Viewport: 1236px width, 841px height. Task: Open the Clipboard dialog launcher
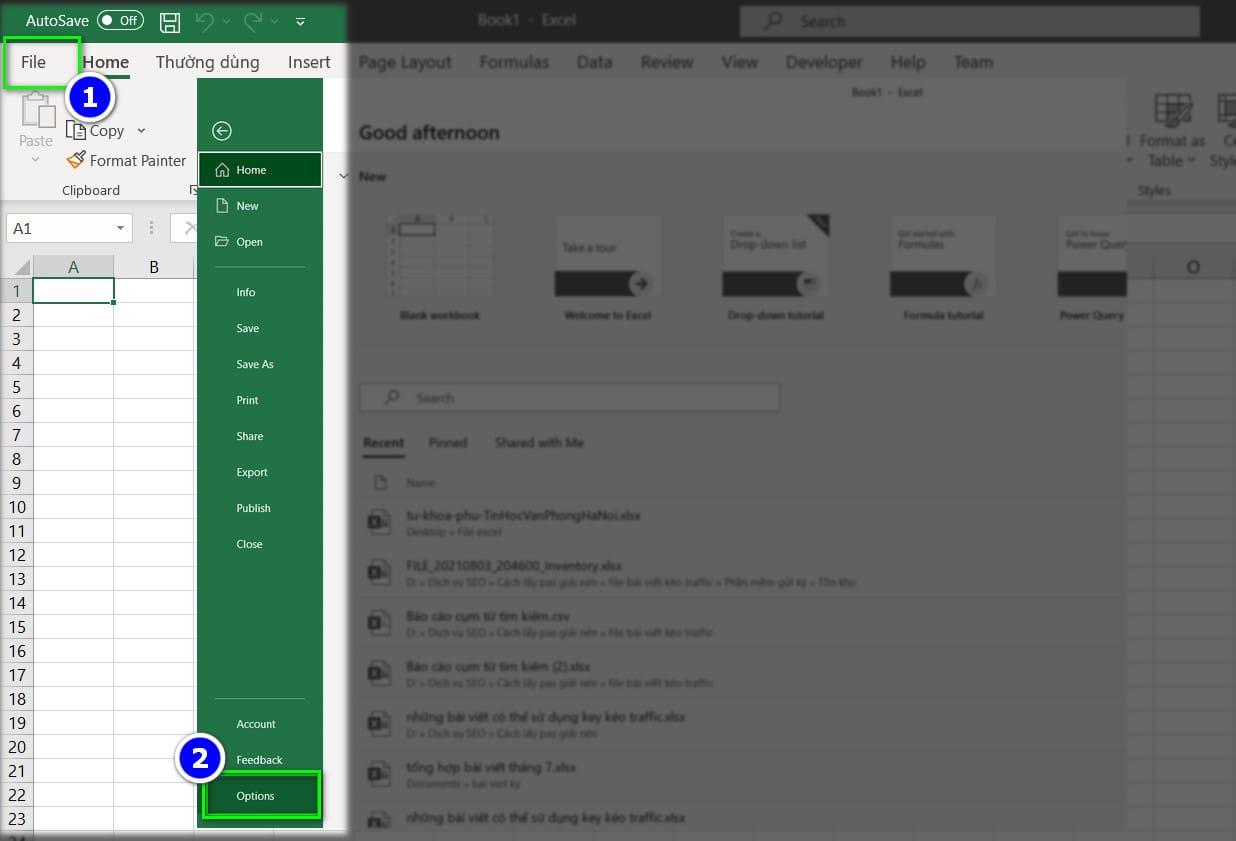pyautogui.click(x=194, y=190)
